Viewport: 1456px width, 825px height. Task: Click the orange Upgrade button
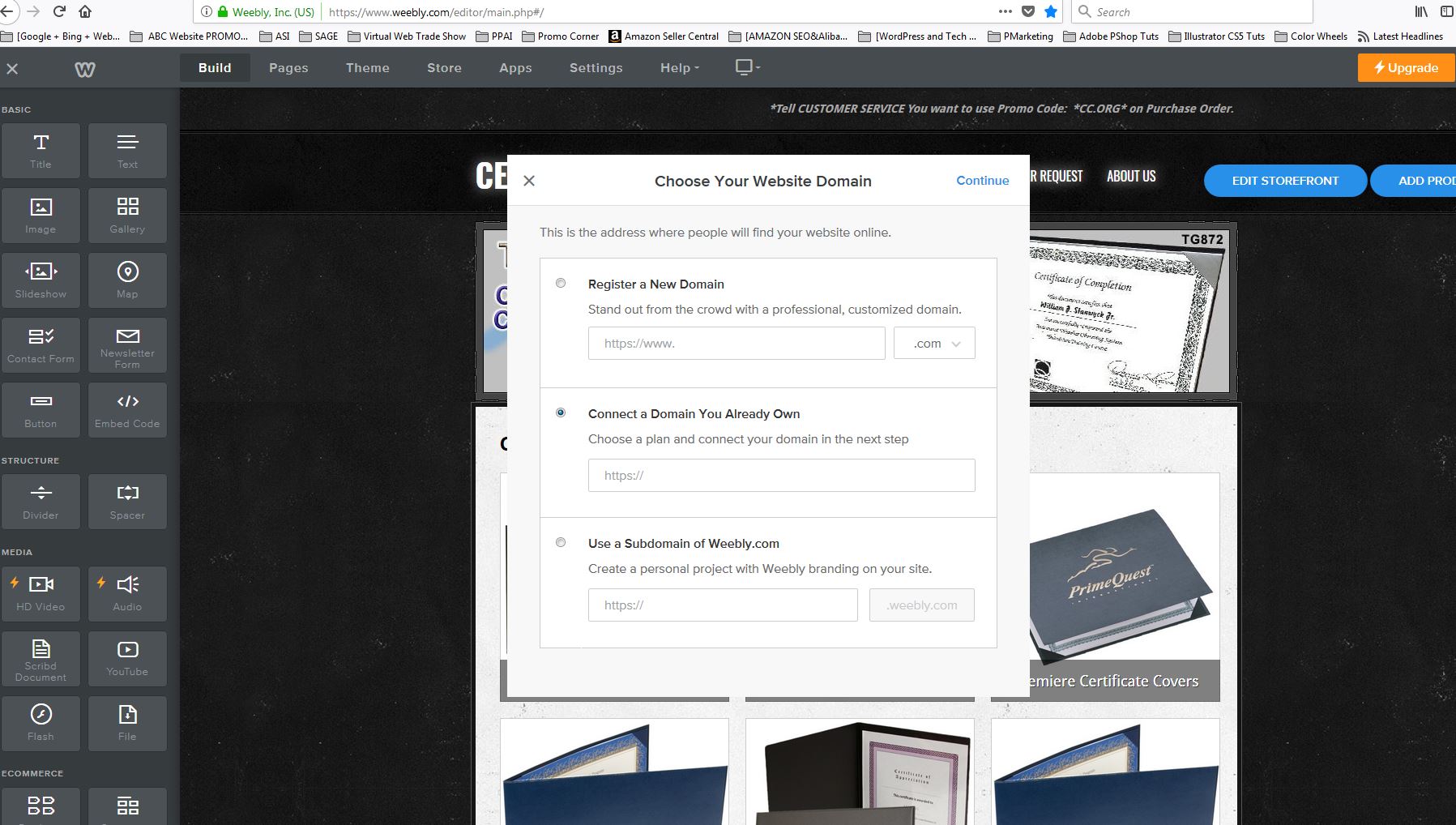1406,68
